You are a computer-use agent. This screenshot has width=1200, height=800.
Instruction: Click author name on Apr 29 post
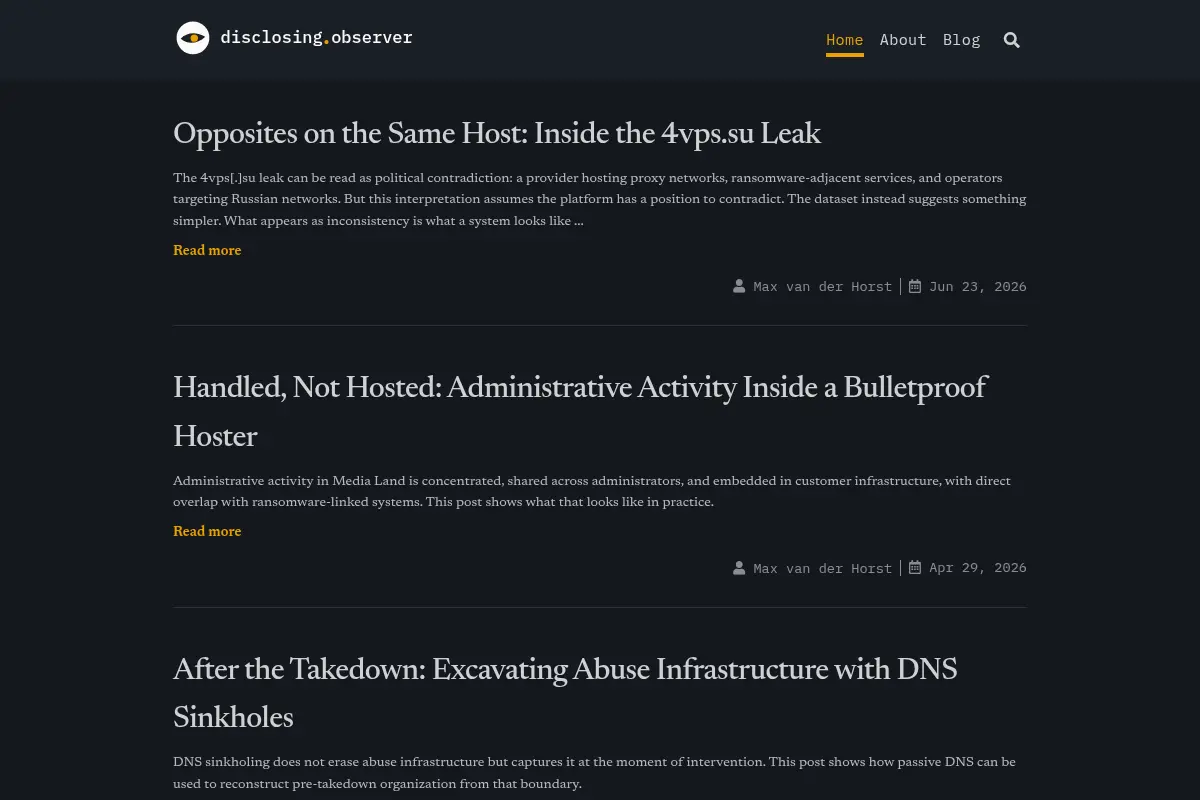click(822, 568)
